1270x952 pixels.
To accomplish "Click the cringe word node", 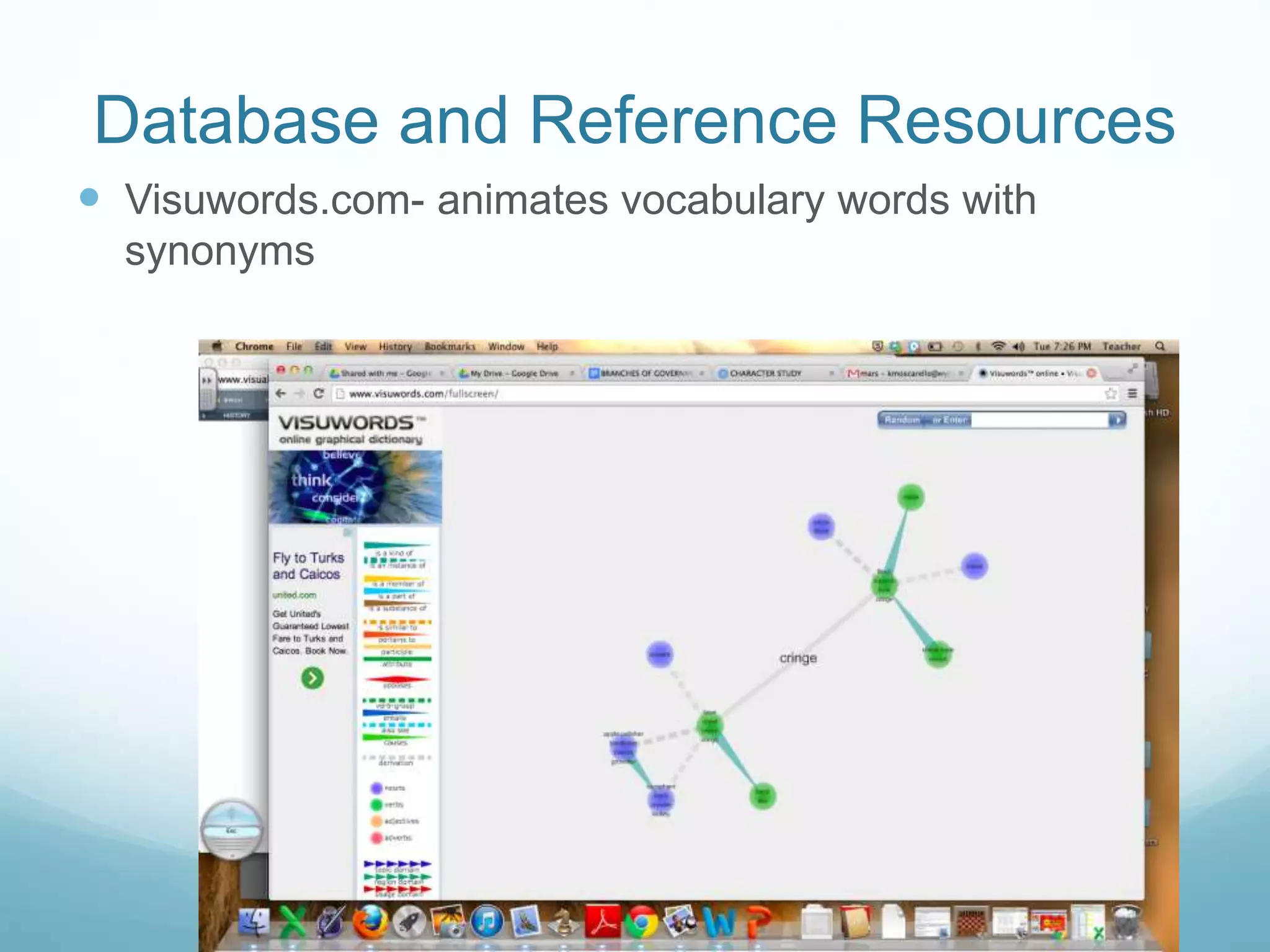I will [798, 658].
